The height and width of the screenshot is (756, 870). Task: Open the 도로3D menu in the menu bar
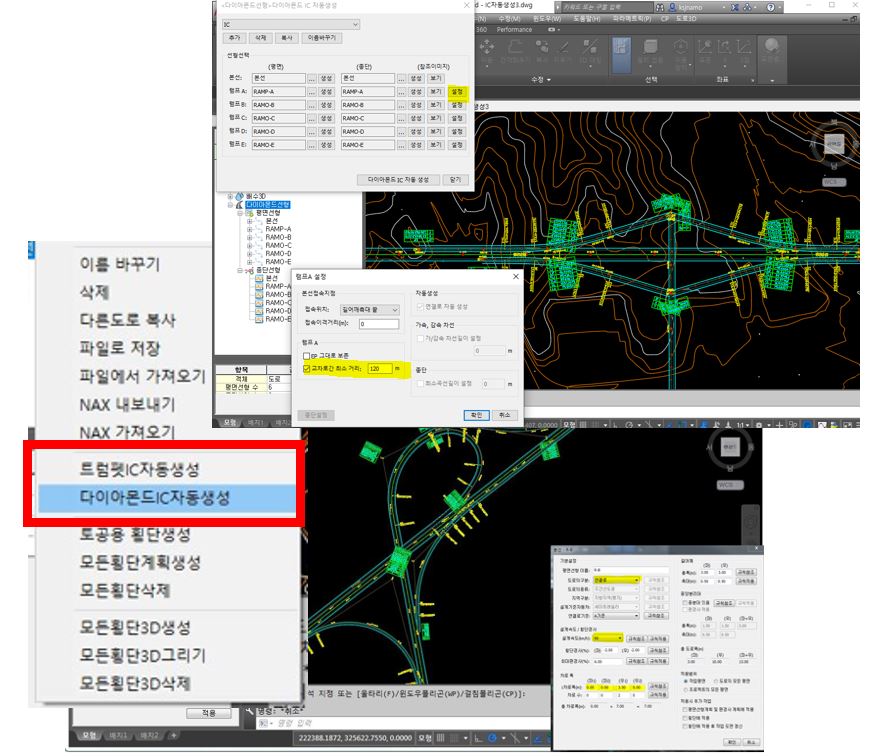pyautogui.click(x=686, y=19)
